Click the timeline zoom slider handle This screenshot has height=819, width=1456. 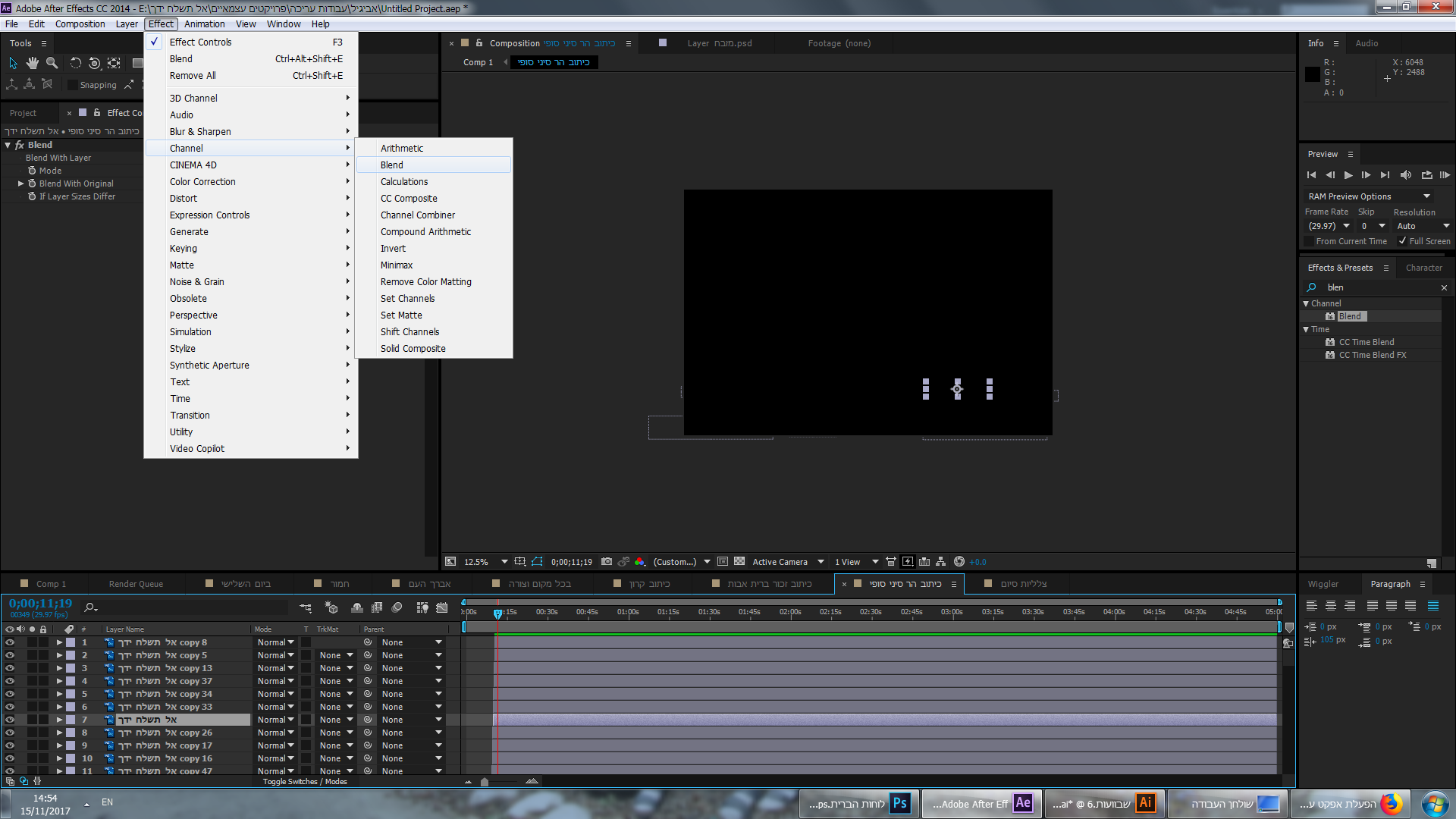click(x=485, y=782)
